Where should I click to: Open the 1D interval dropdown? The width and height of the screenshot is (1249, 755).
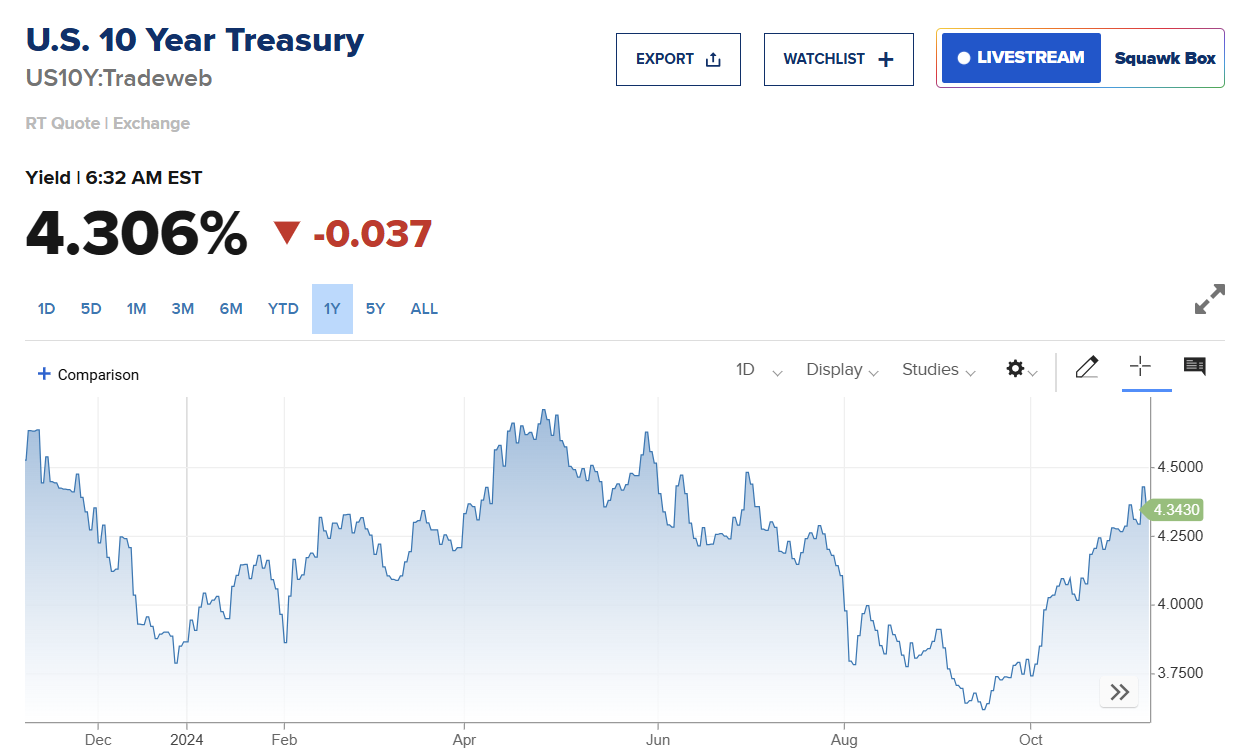pos(759,370)
